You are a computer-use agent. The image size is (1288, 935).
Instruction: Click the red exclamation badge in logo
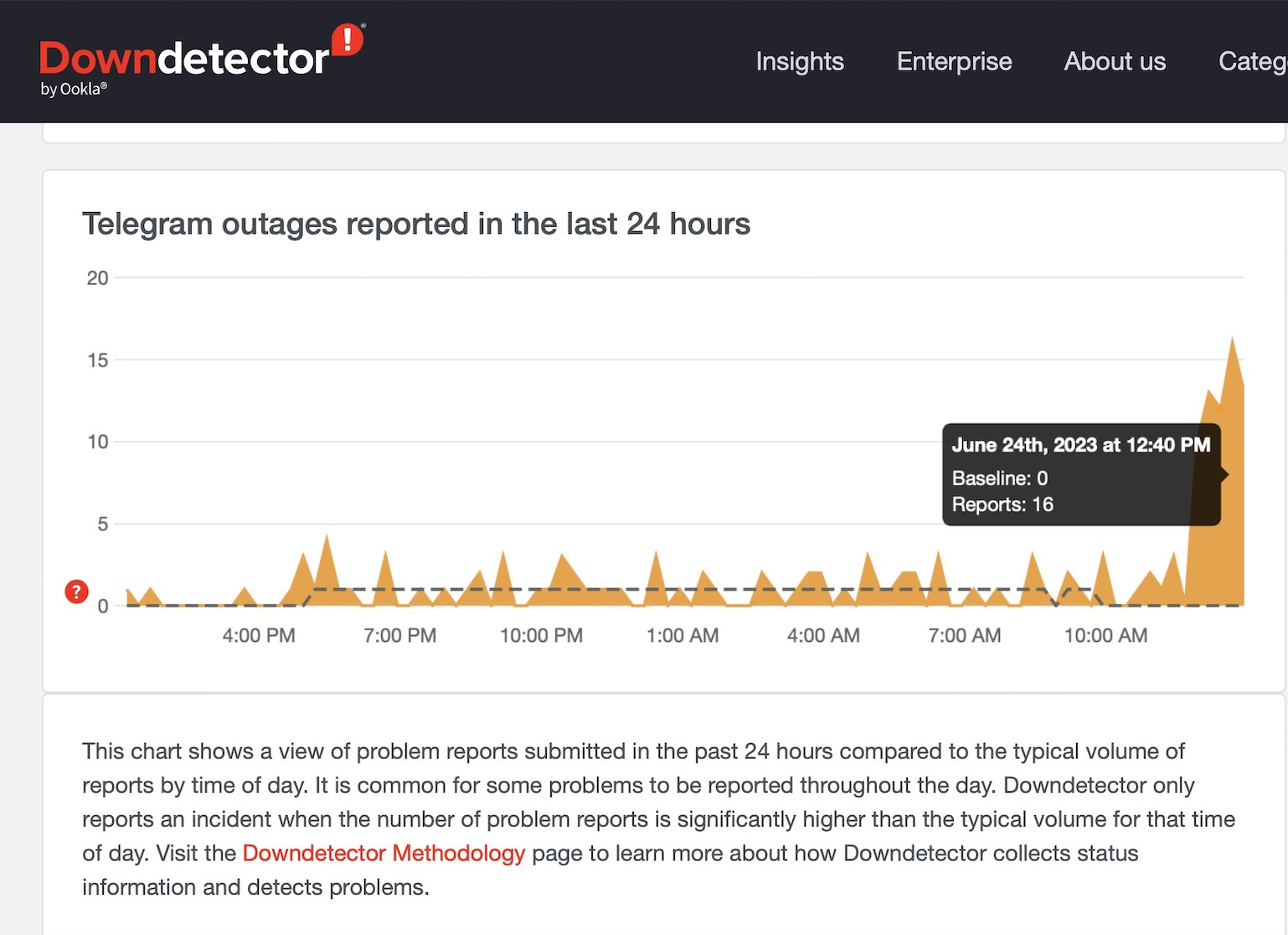(x=348, y=40)
